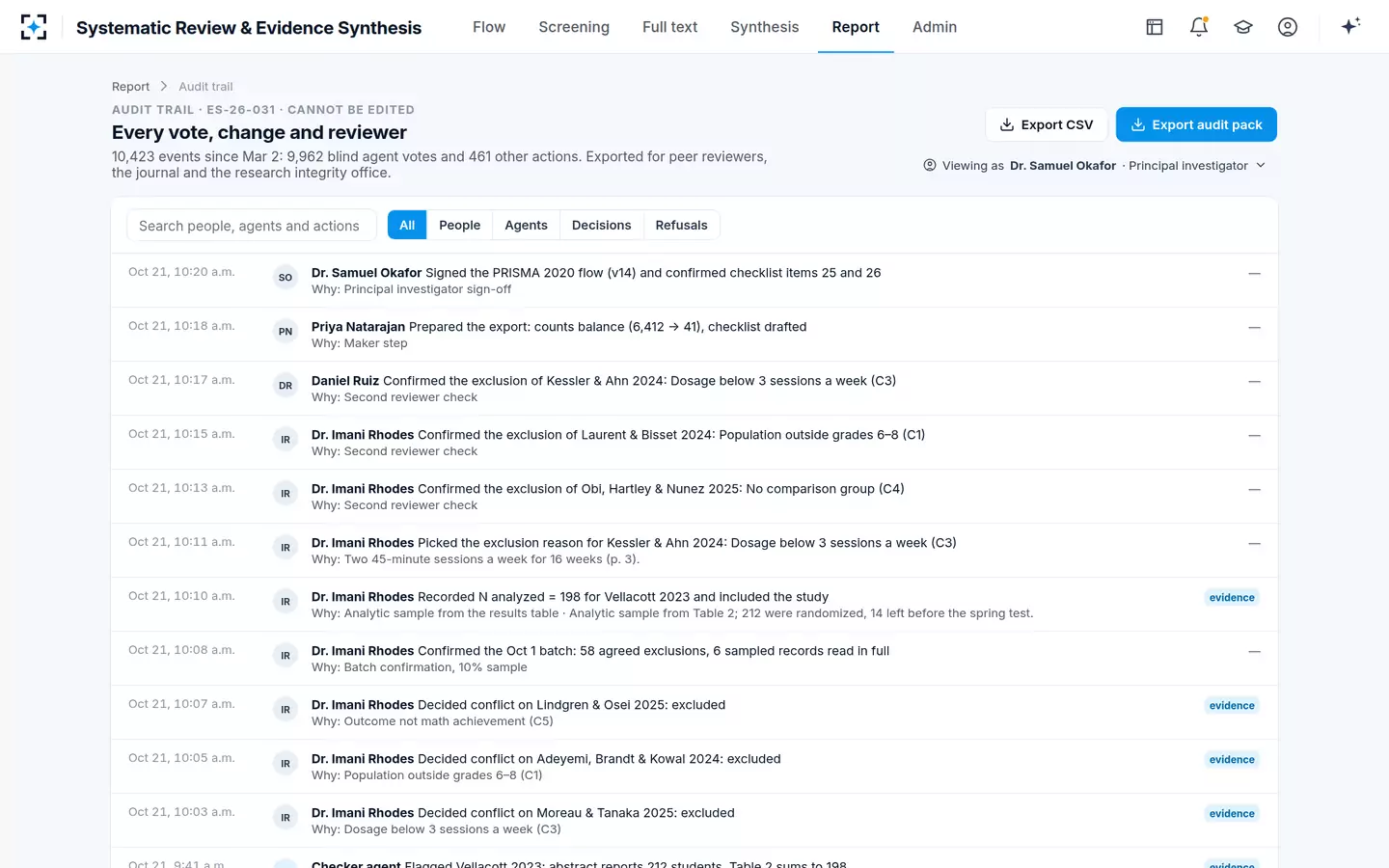Go to the Full text tab

click(669, 27)
